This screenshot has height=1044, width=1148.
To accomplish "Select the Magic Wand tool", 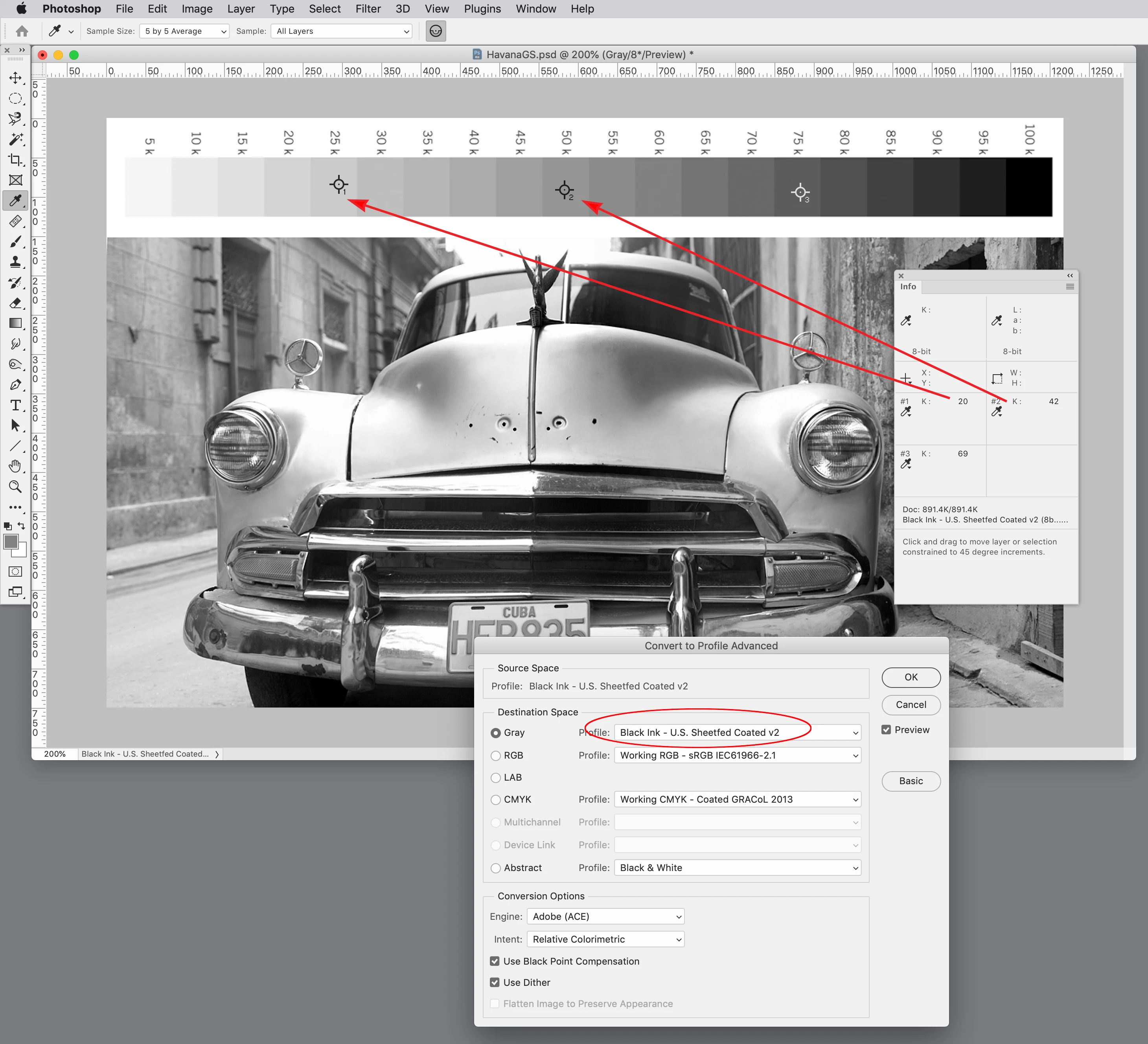I will pos(15,140).
